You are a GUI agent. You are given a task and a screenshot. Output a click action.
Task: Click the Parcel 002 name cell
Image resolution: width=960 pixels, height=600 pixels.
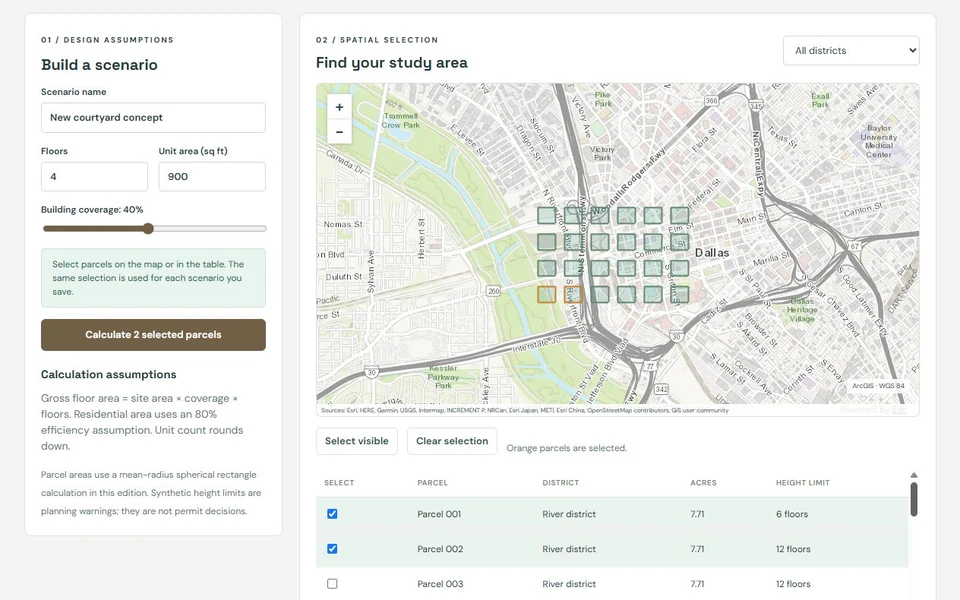click(x=440, y=549)
